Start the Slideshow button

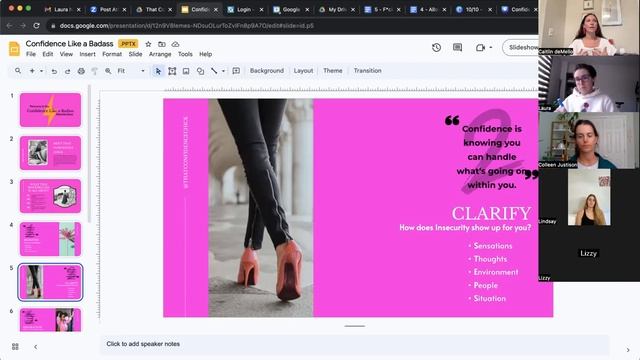coord(521,48)
